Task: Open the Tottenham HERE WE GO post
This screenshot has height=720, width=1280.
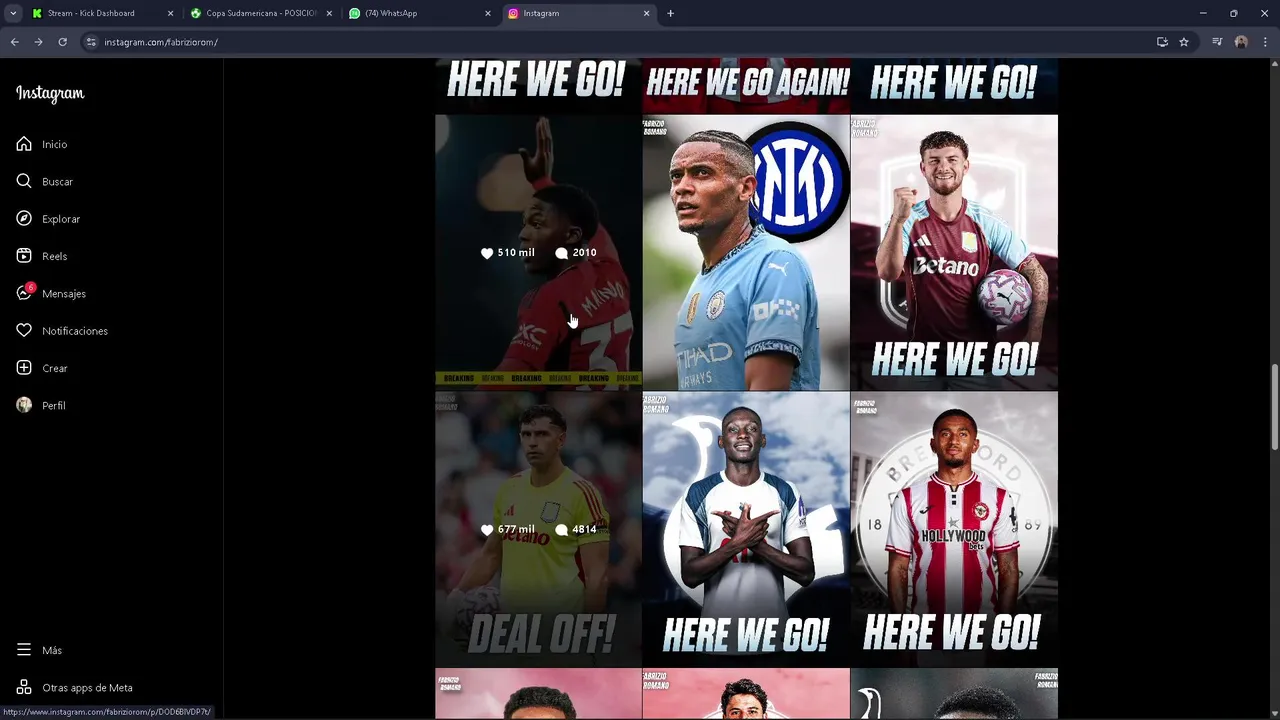Action: pos(746,529)
